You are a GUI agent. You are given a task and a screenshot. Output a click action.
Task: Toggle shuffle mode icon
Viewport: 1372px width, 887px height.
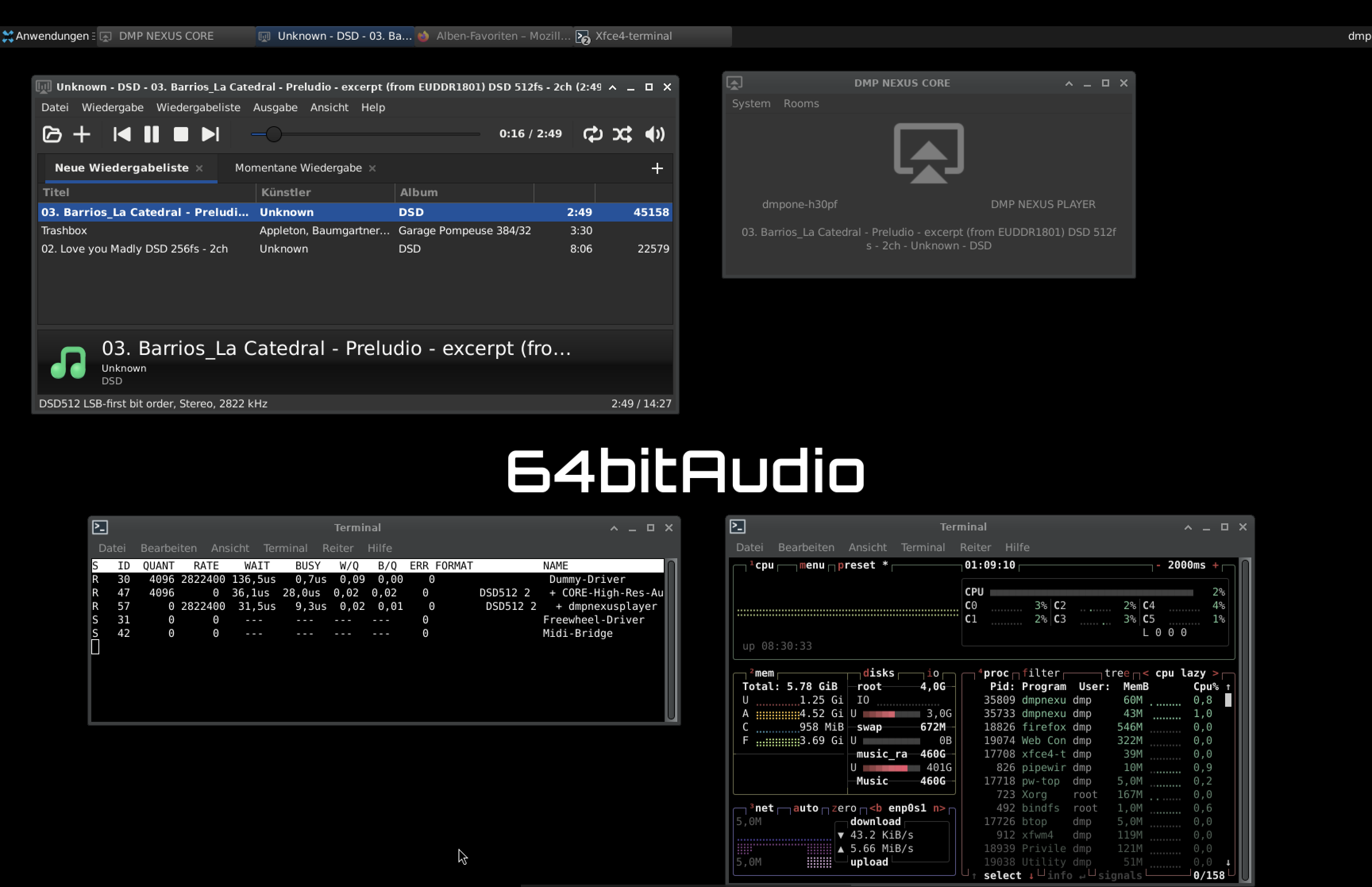pos(622,134)
